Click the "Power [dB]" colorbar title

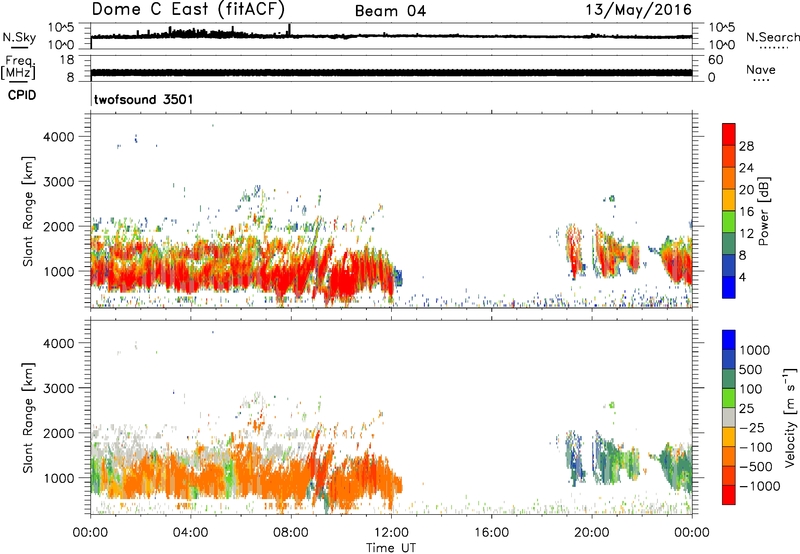coord(763,211)
